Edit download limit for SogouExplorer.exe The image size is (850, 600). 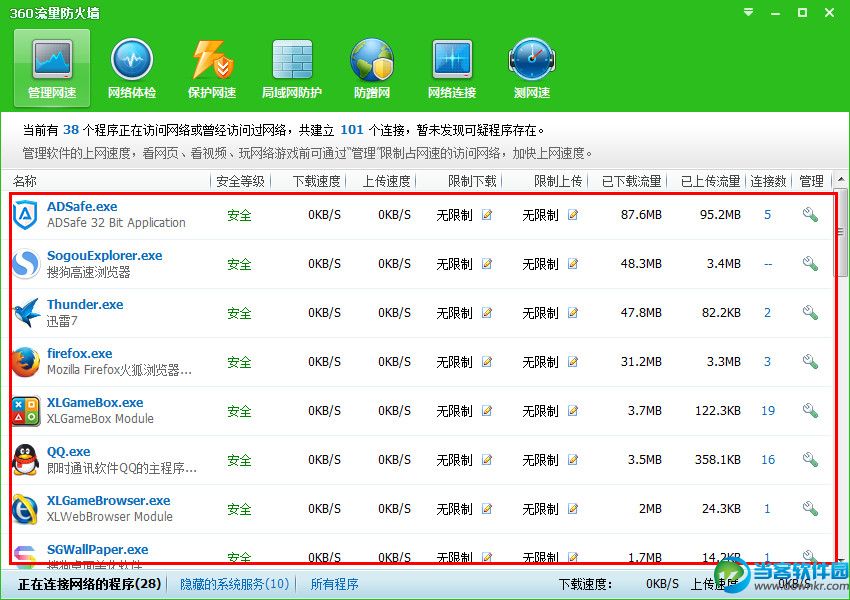coord(487,263)
